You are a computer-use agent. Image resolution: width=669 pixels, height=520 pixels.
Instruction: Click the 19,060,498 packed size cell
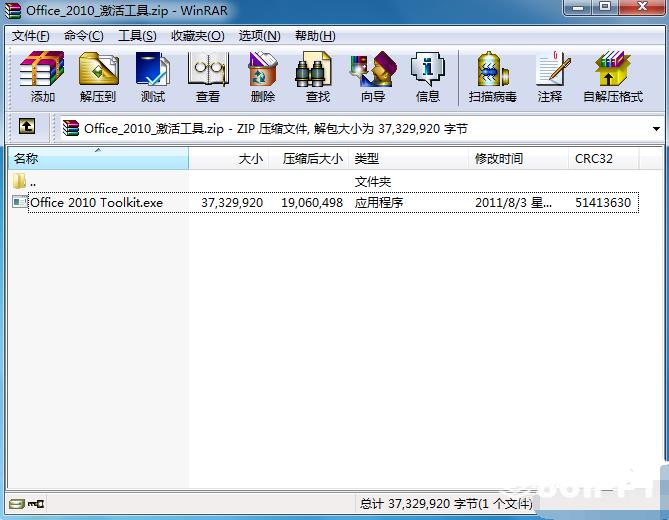pyautogui.click(x=312, y=202)
